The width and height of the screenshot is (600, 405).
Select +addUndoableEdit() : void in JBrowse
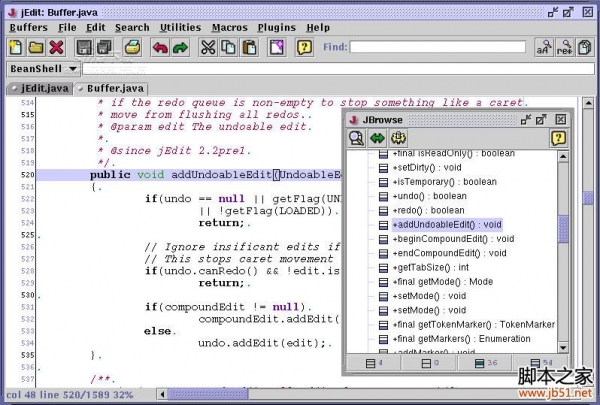[x=447, y=225]
